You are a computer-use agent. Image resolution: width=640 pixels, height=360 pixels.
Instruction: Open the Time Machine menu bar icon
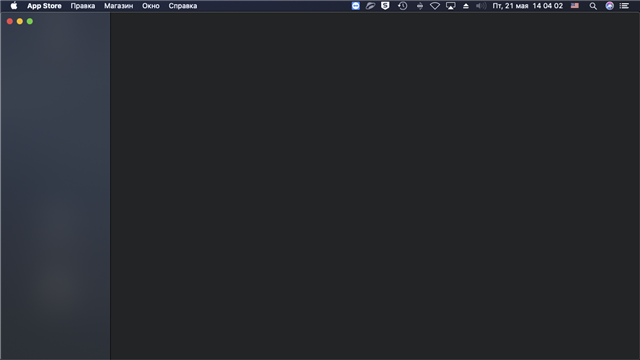pyautogui.click(x=402, y=6)
